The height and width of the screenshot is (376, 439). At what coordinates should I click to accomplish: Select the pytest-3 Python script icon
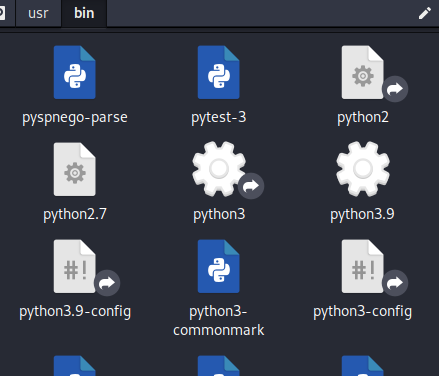pyautogui.click(x=219, y=72)
